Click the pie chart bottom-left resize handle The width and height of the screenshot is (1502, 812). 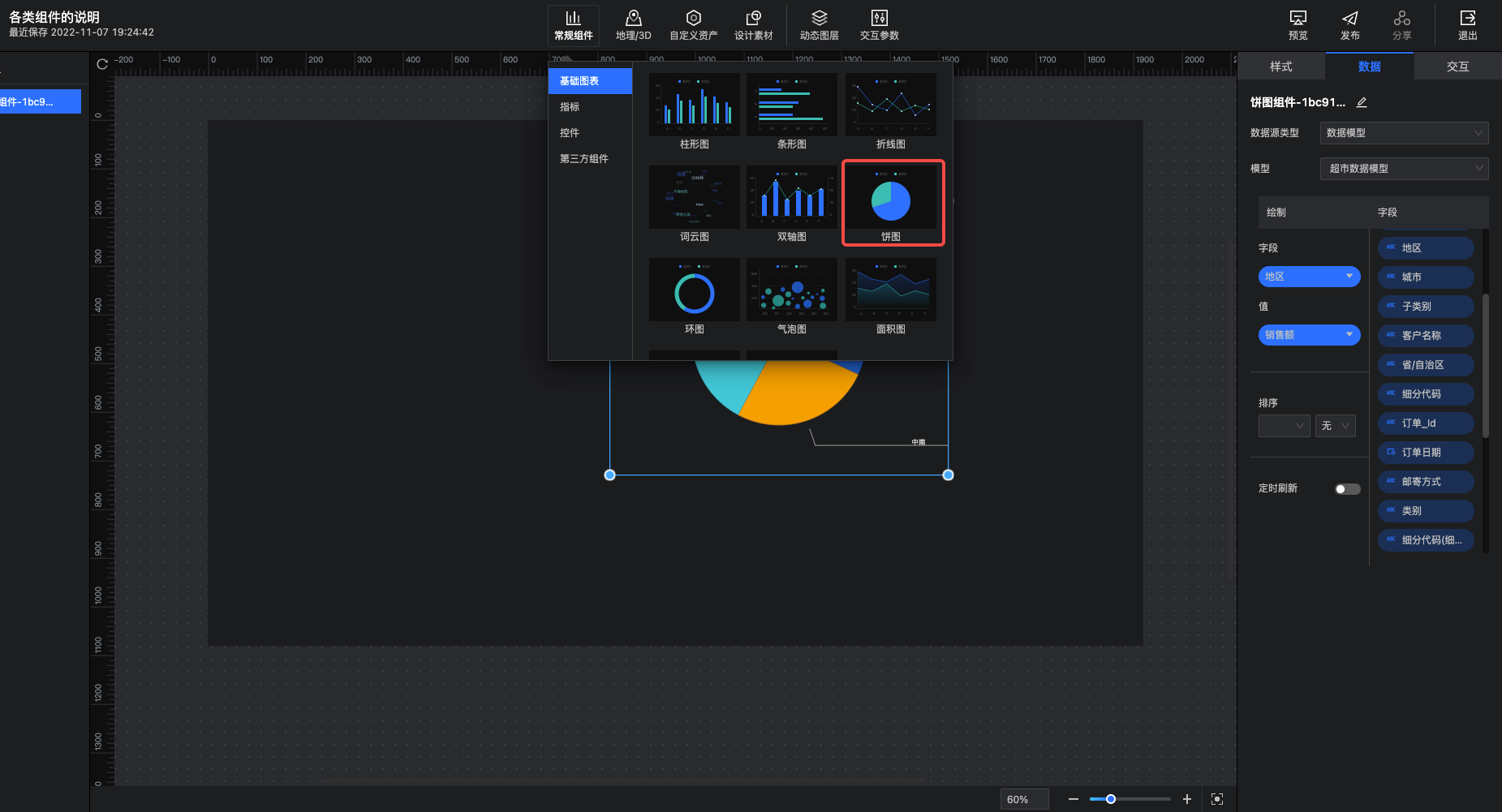click(x=610, y=475)
